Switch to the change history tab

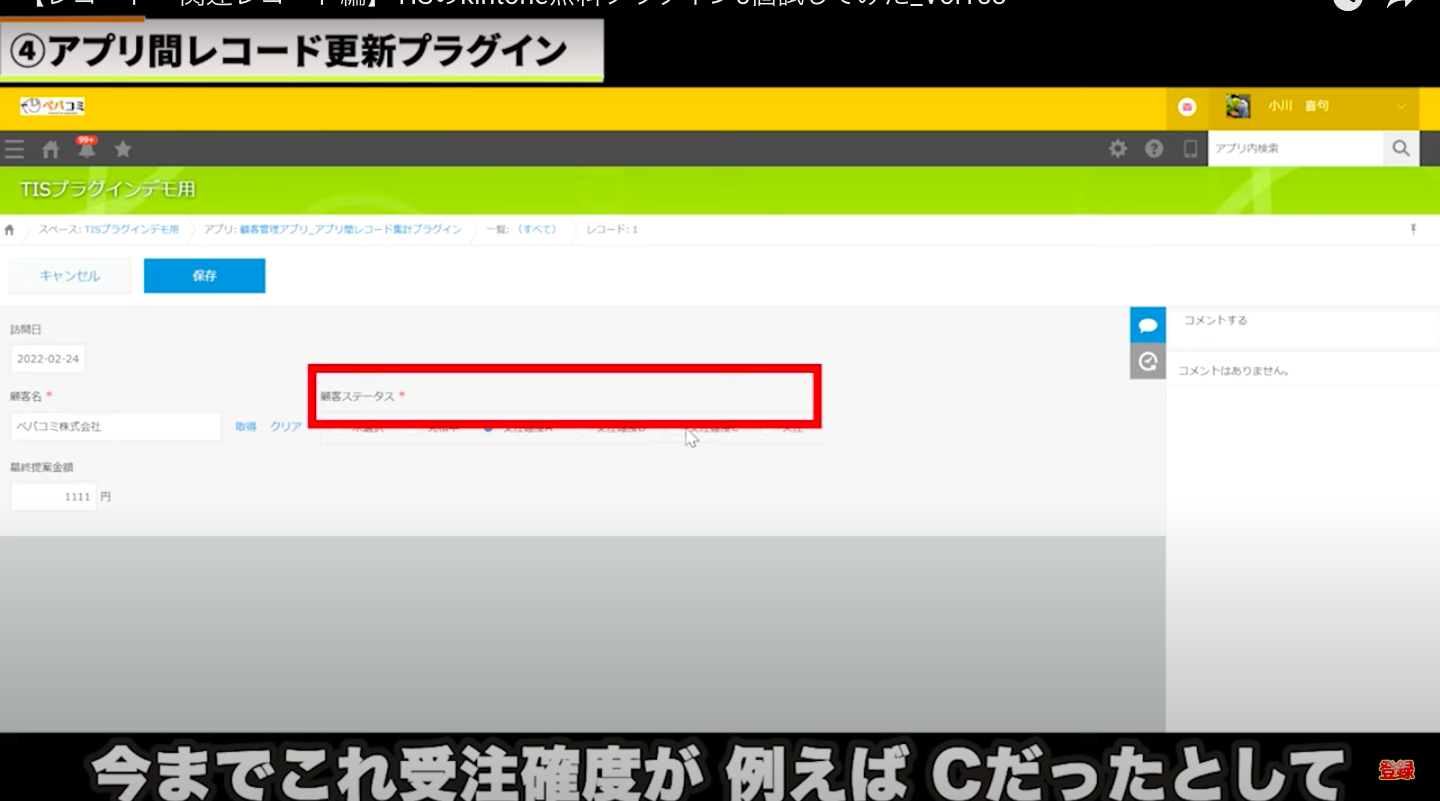pos(1148,361)
